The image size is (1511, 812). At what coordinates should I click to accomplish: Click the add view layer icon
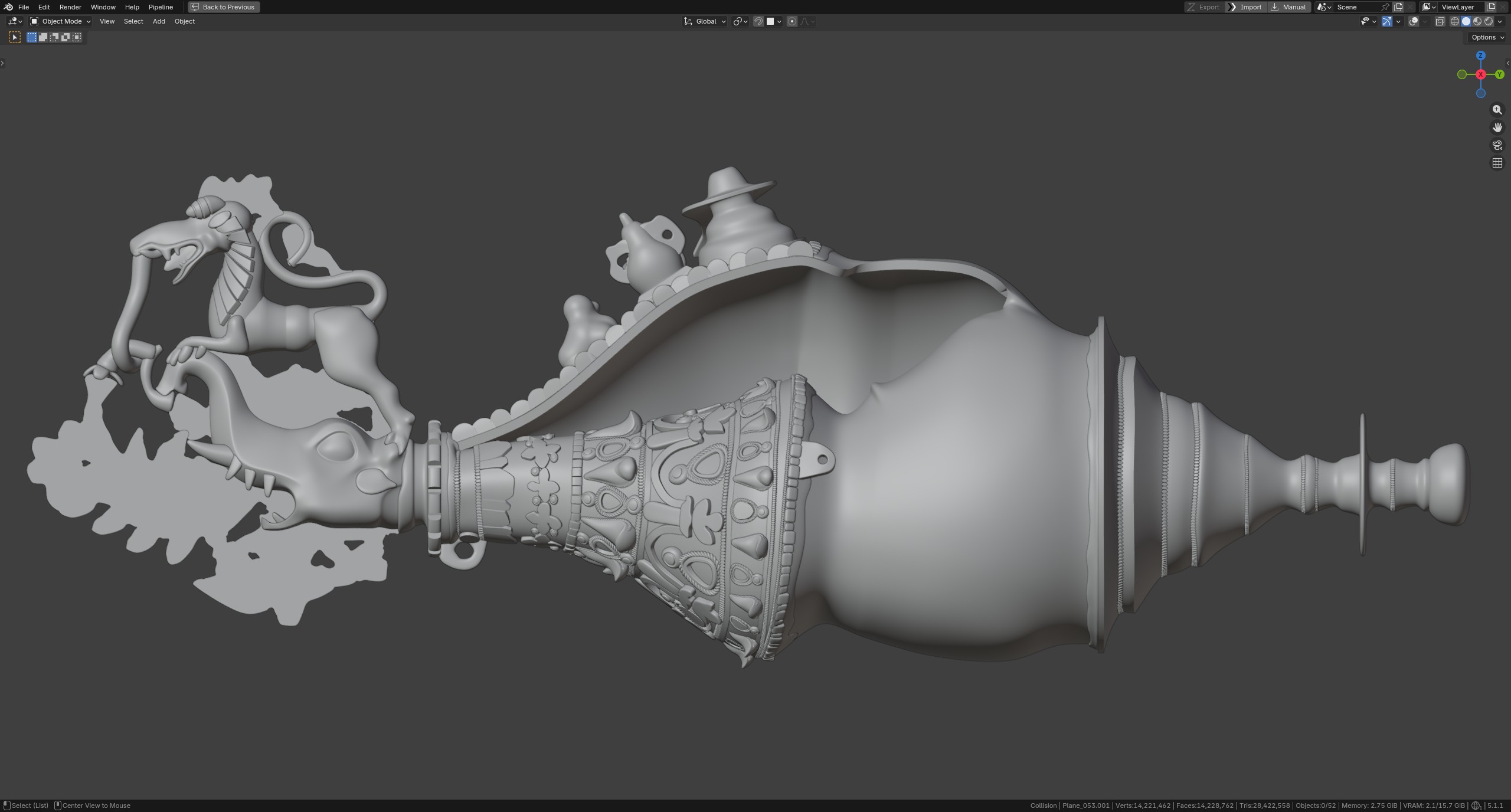(1491, 7)
